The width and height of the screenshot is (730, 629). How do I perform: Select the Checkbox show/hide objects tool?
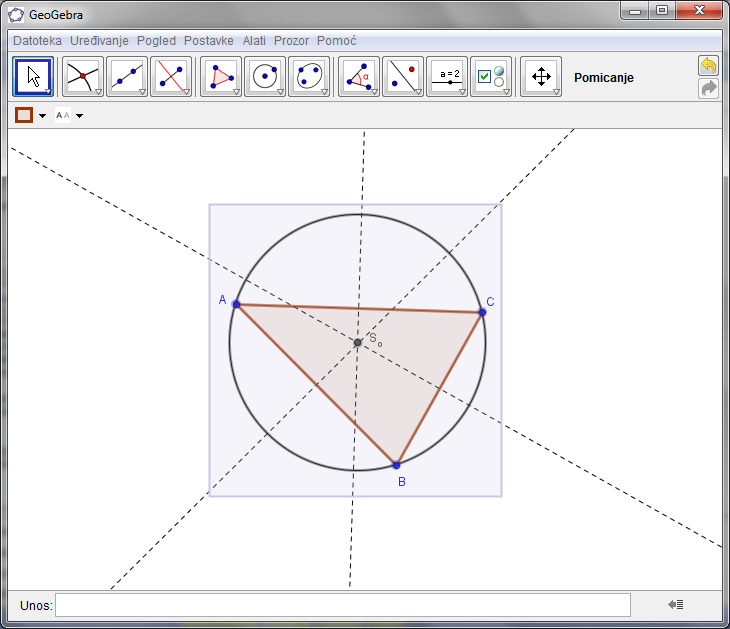[x=491, y=76]
